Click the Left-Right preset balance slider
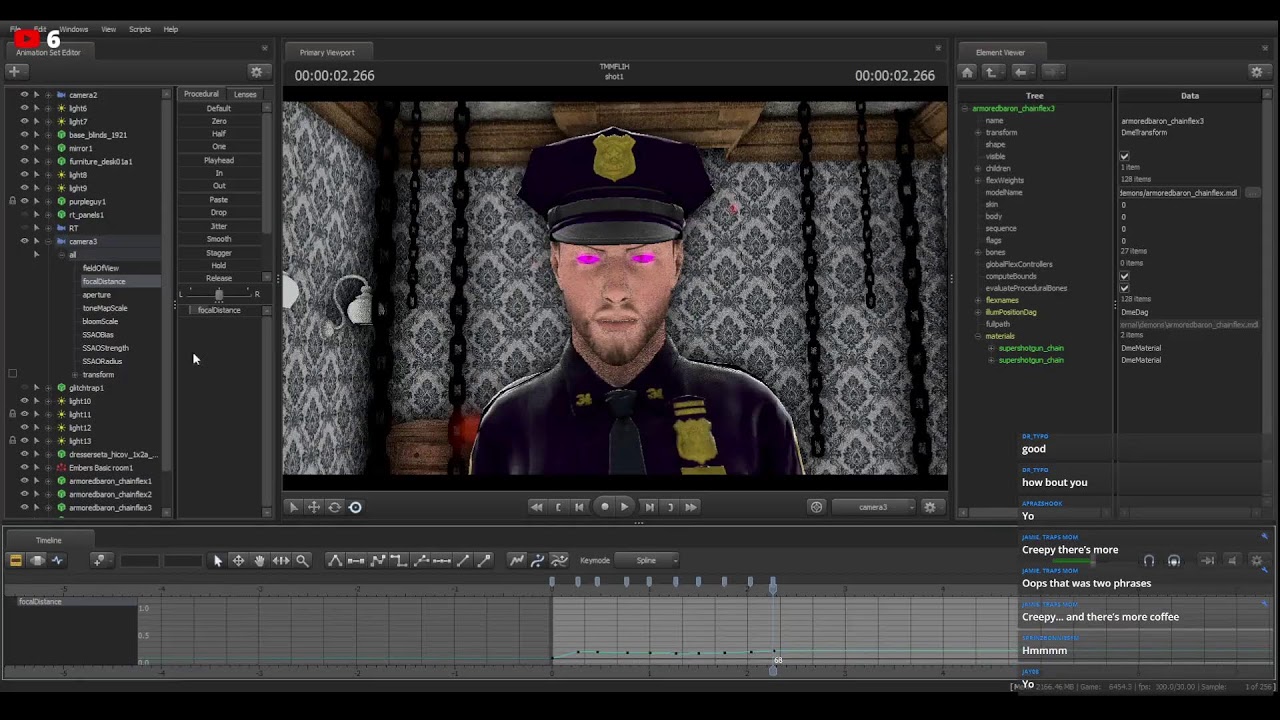This screenshot has height=720, width=1280. coord(219,294)
